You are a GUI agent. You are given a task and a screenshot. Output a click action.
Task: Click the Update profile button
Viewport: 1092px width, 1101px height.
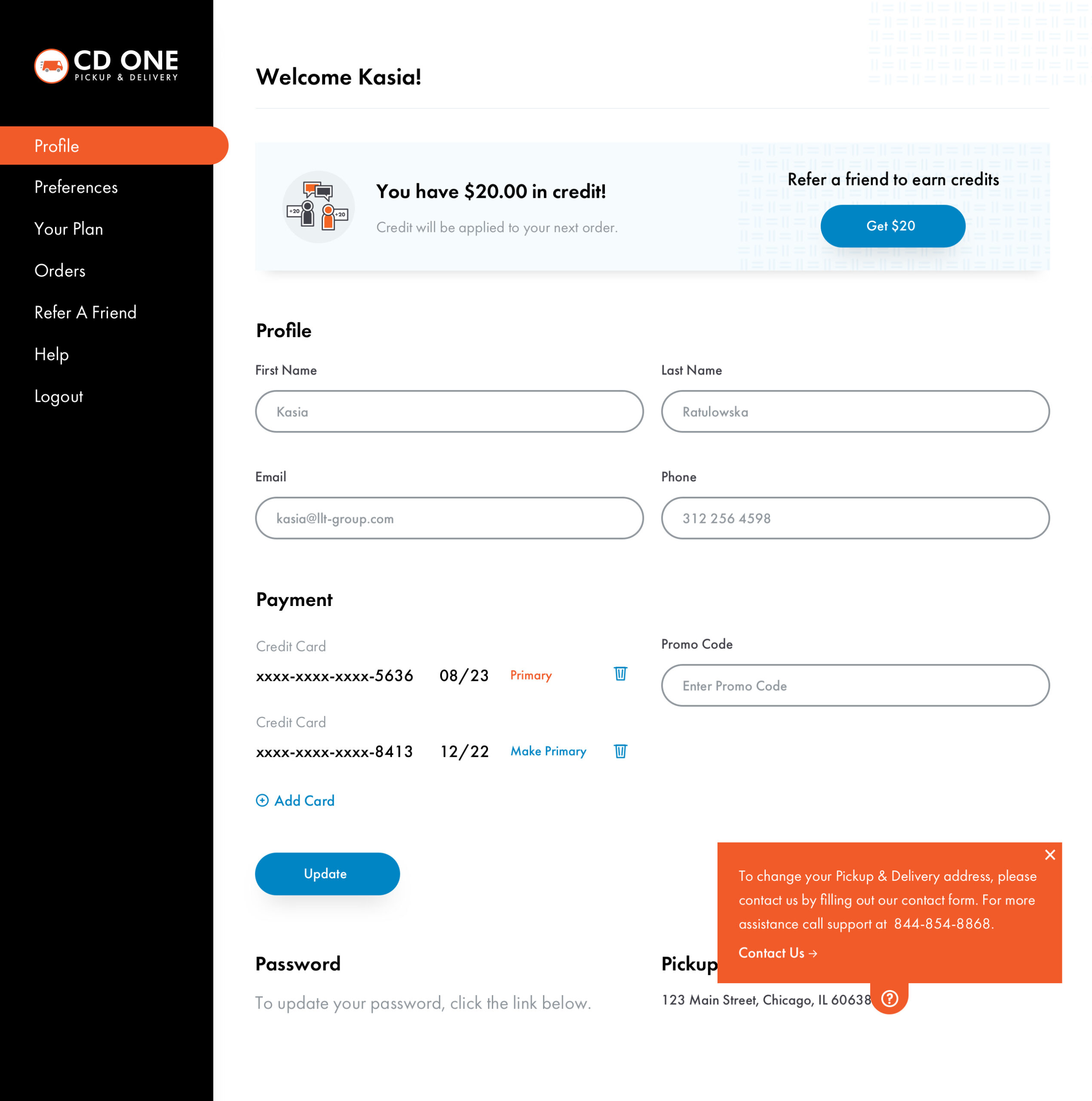pos(326,873)
